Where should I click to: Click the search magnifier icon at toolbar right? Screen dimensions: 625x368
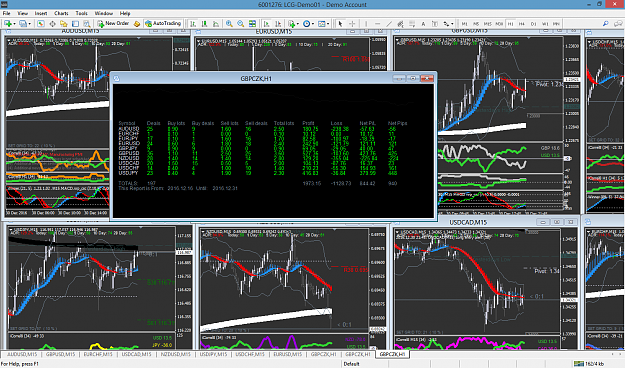tap(605, 24)
